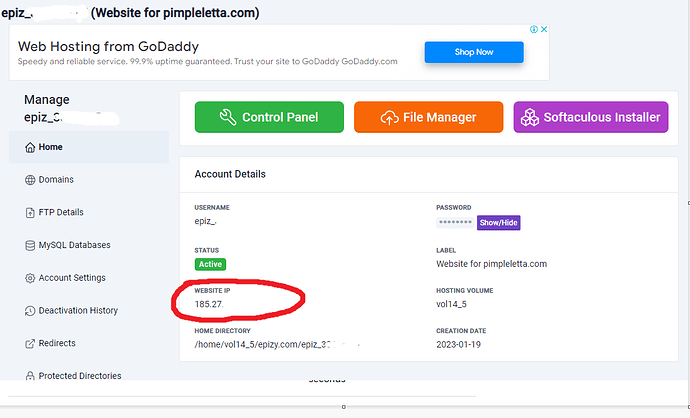Open the "Web Hosting from GoDaddy" ad headline

108,46
